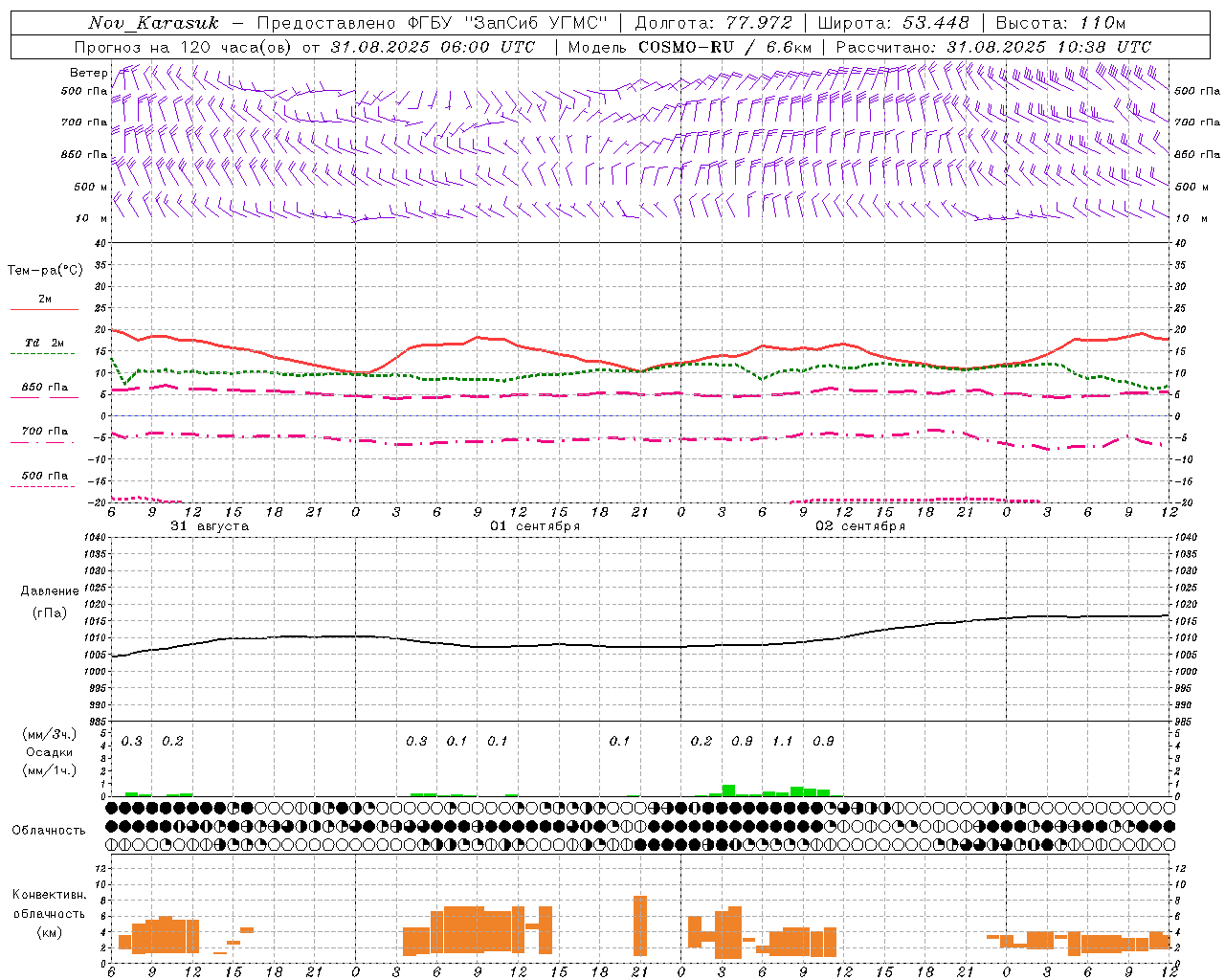1225x980 pixels.
Task: Select the "Модель COSMO-RU / 6.6км" text
Action: pos(690,47)
